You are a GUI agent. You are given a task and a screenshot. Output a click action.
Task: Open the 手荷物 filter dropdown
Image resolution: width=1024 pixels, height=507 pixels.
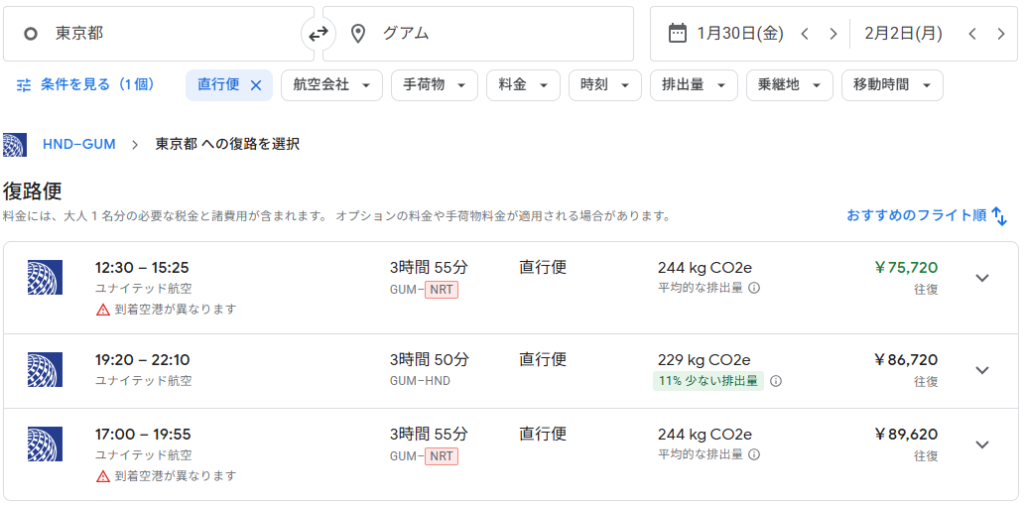434,85
